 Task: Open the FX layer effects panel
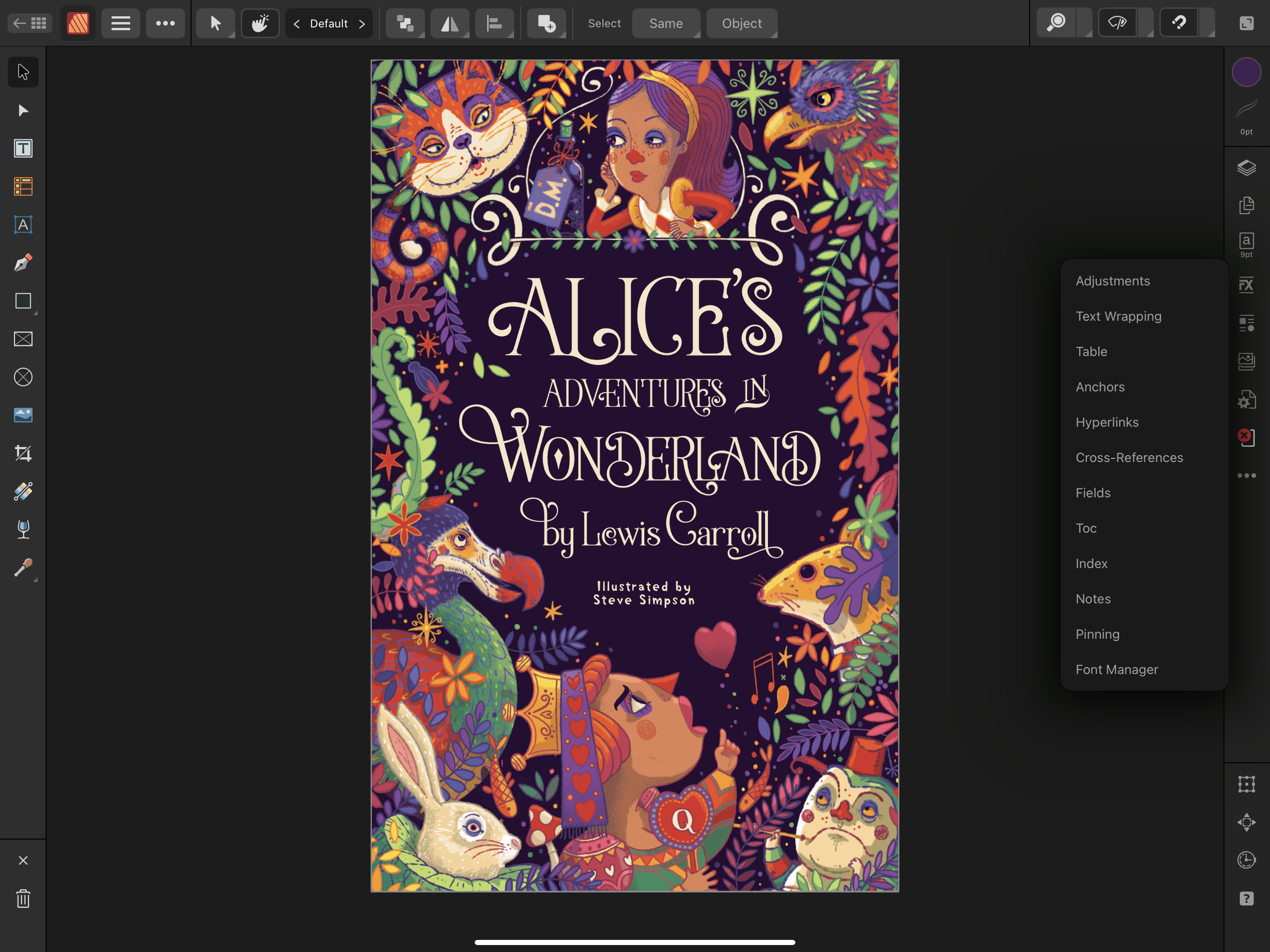pyautogui.click(x=1246, y=285)
